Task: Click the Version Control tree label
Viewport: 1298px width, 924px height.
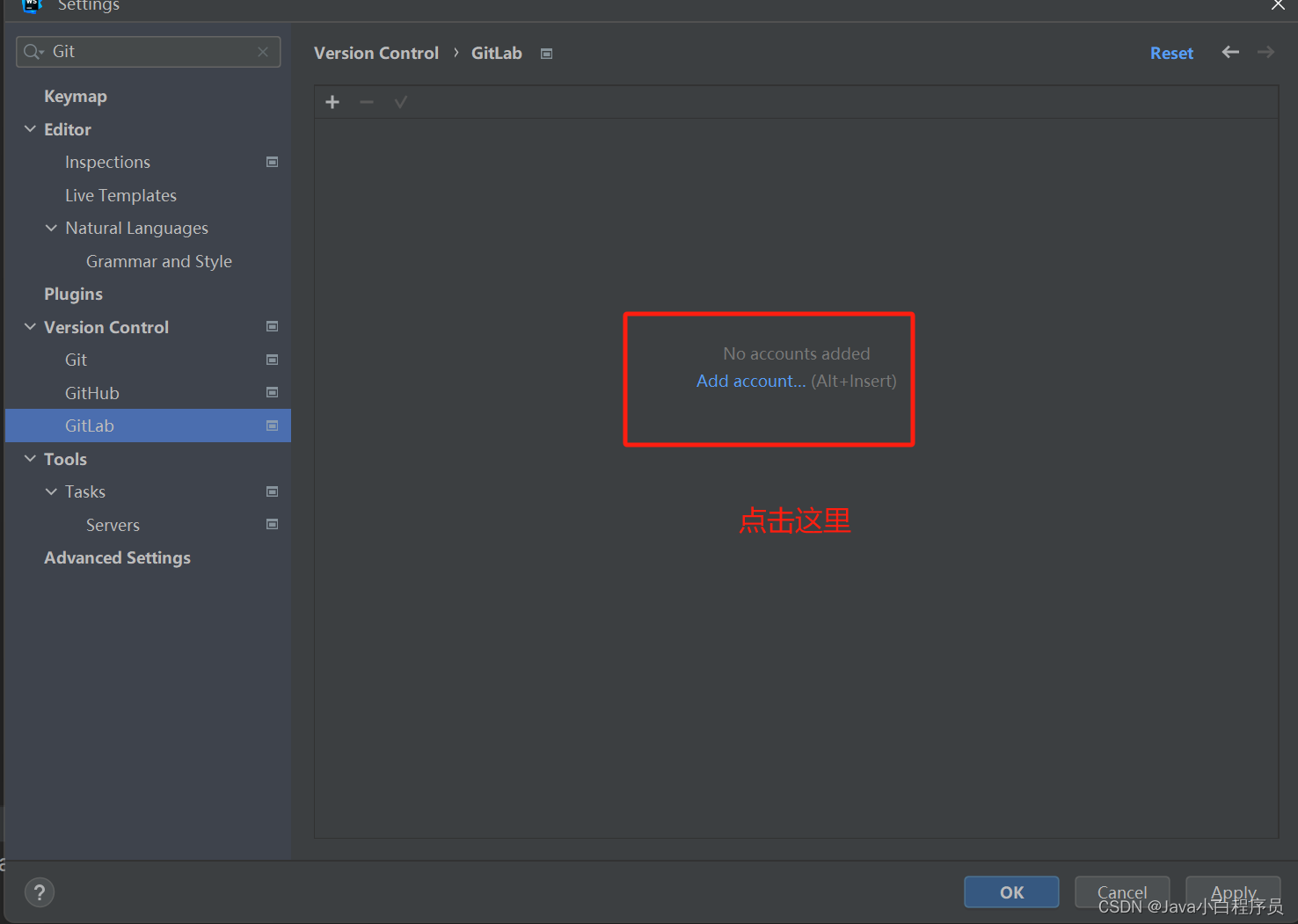Action: point(106,327)
